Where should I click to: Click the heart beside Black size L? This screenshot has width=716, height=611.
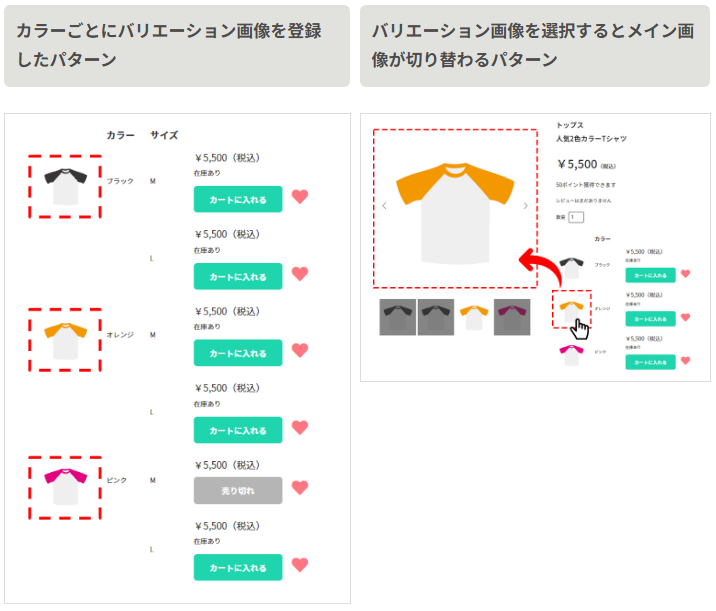[x=300, y=274]
